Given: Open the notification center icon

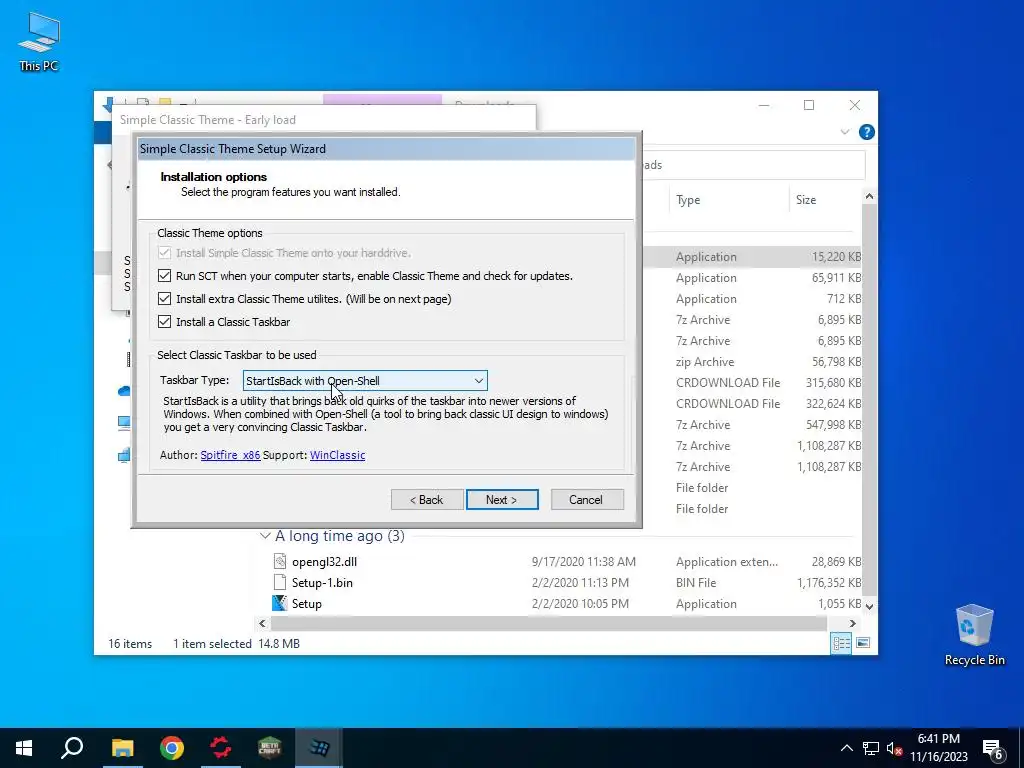Looking at the screenshot, I should (993, 749).
